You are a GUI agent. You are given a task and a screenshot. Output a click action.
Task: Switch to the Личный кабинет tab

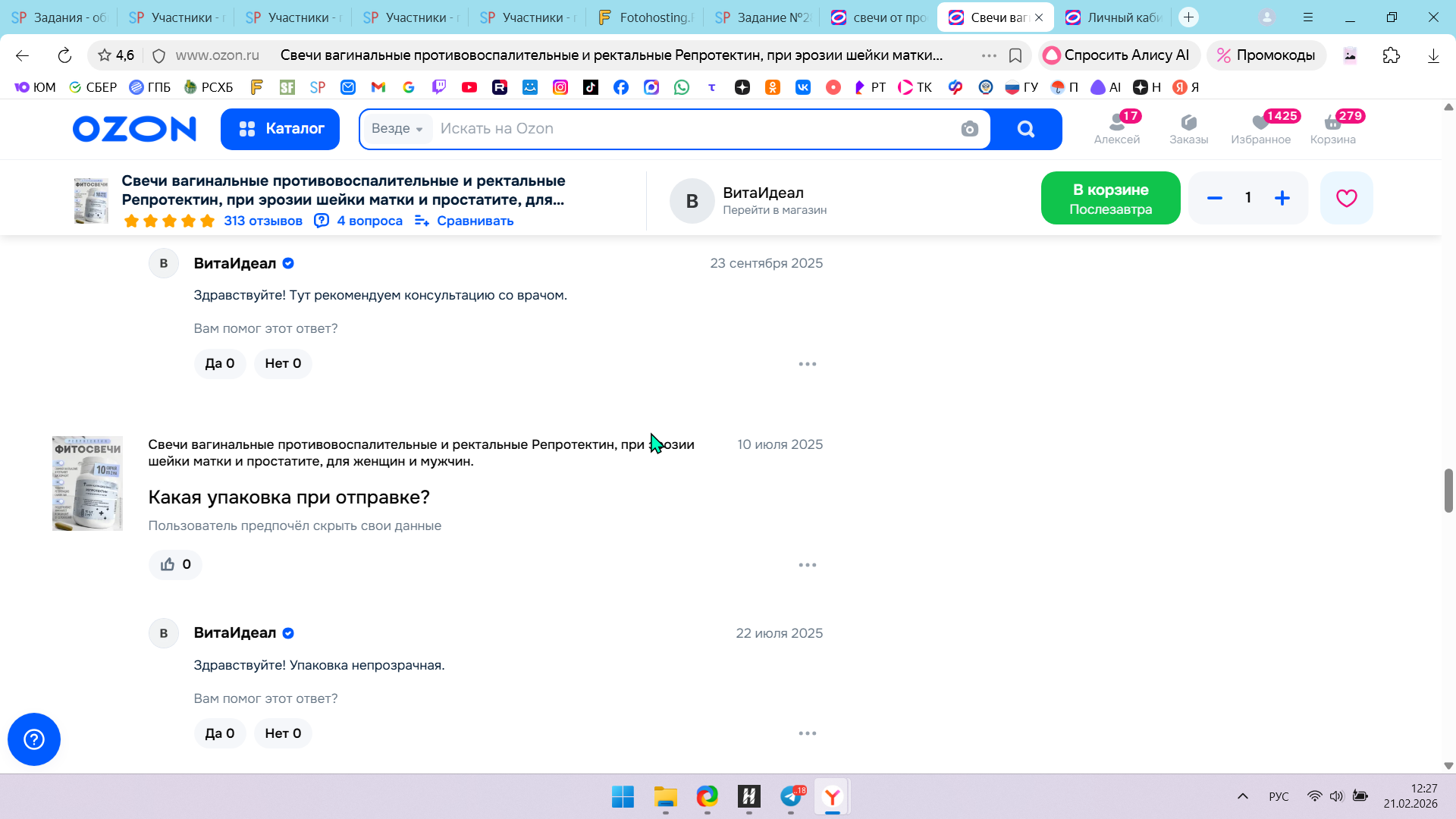coord(1115,17)
